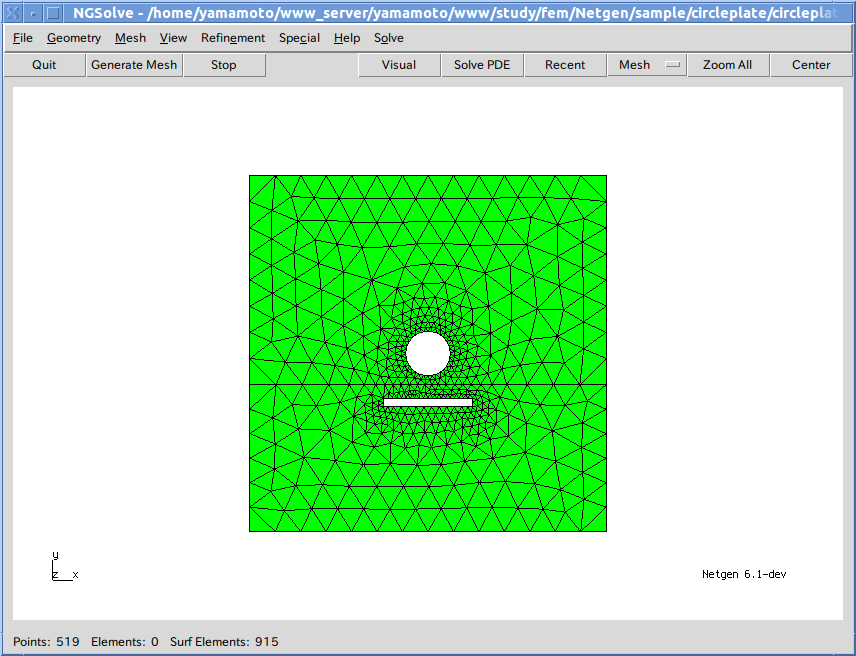Click the window menu X icon in title bar
The height and width of the screenshot is (656, 856).
(11, 13)
